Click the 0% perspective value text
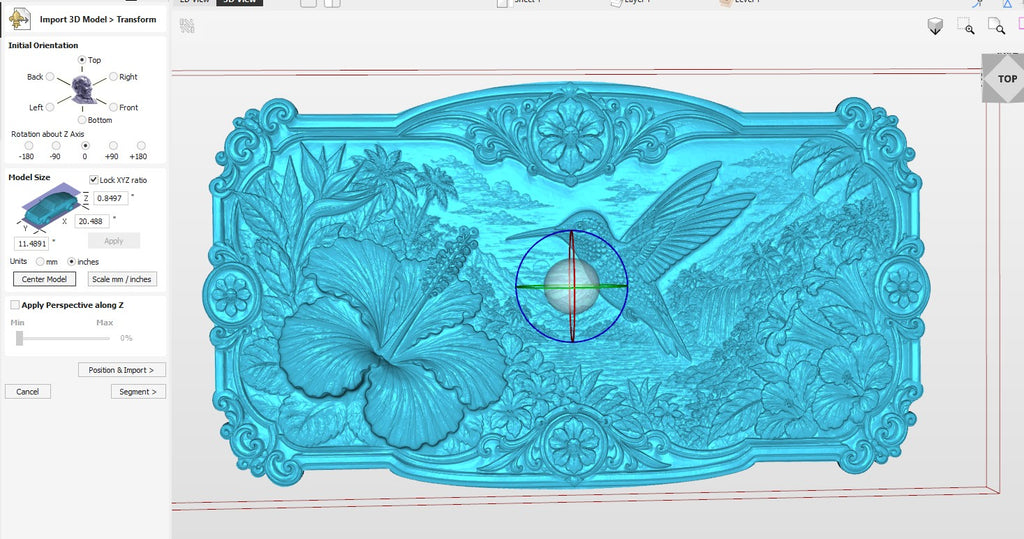Image resolution: width=1024 pixels, height=539 pixels. click(126, 338)
